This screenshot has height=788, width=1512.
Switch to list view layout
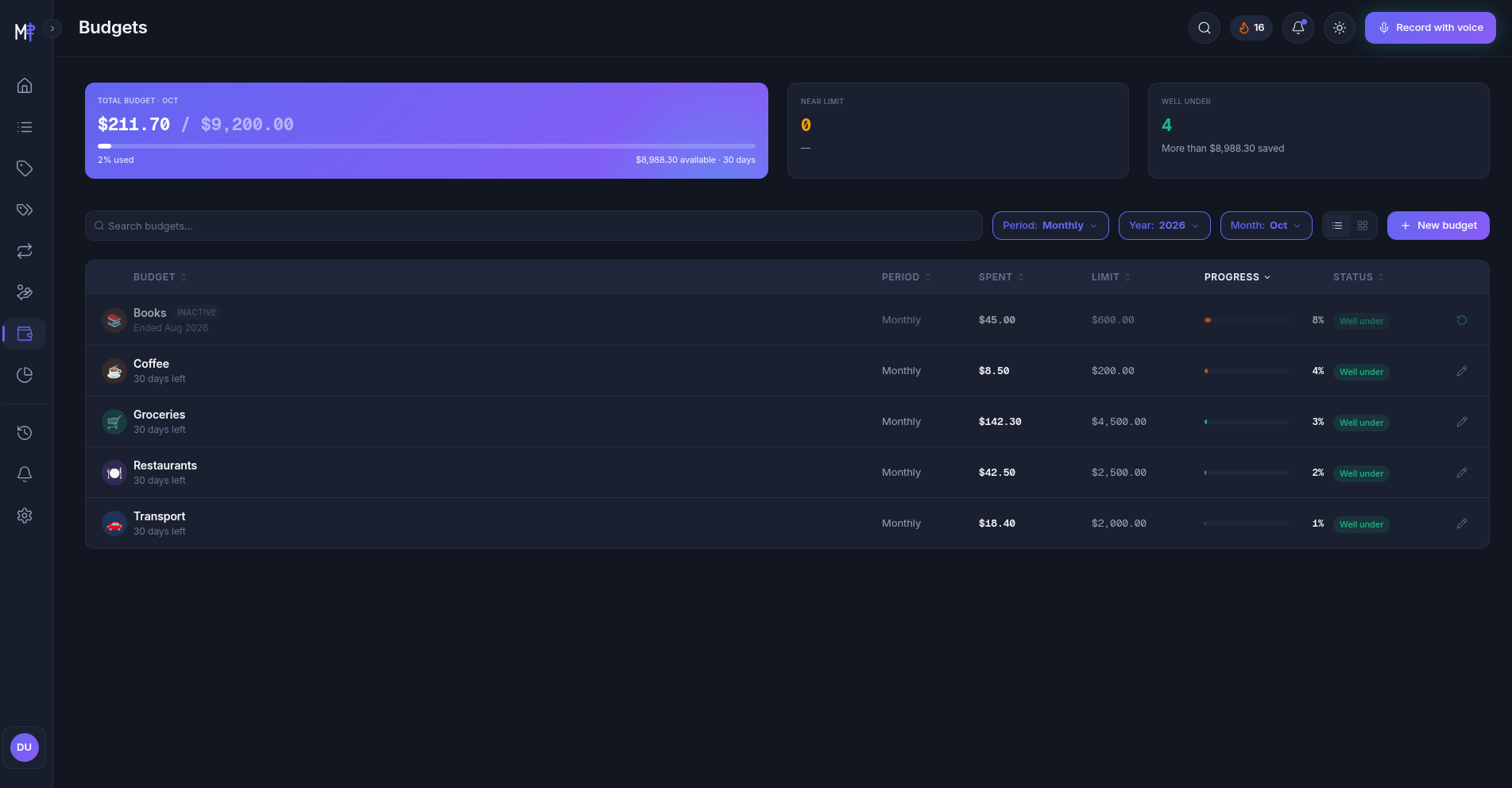click(x=1337, y=226)
